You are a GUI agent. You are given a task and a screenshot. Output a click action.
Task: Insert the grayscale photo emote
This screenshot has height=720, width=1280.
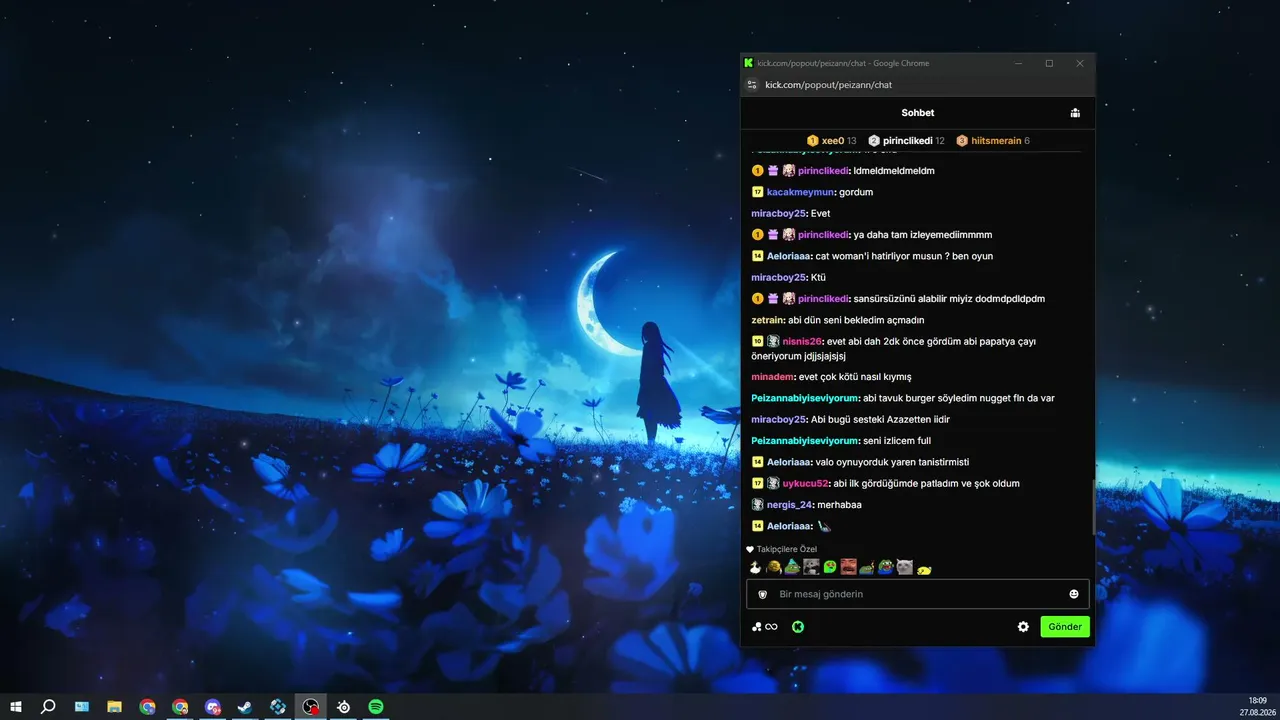click(811, 567)
